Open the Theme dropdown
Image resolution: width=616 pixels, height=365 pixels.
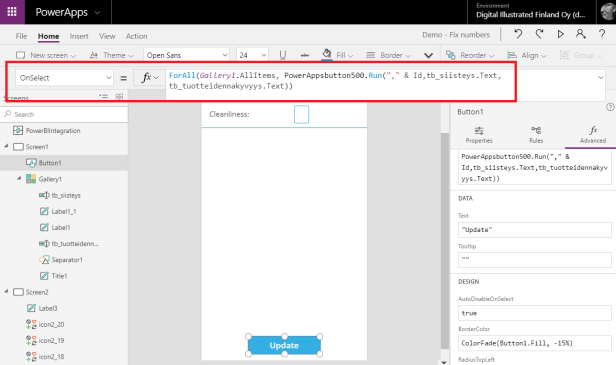click(112, 55)
